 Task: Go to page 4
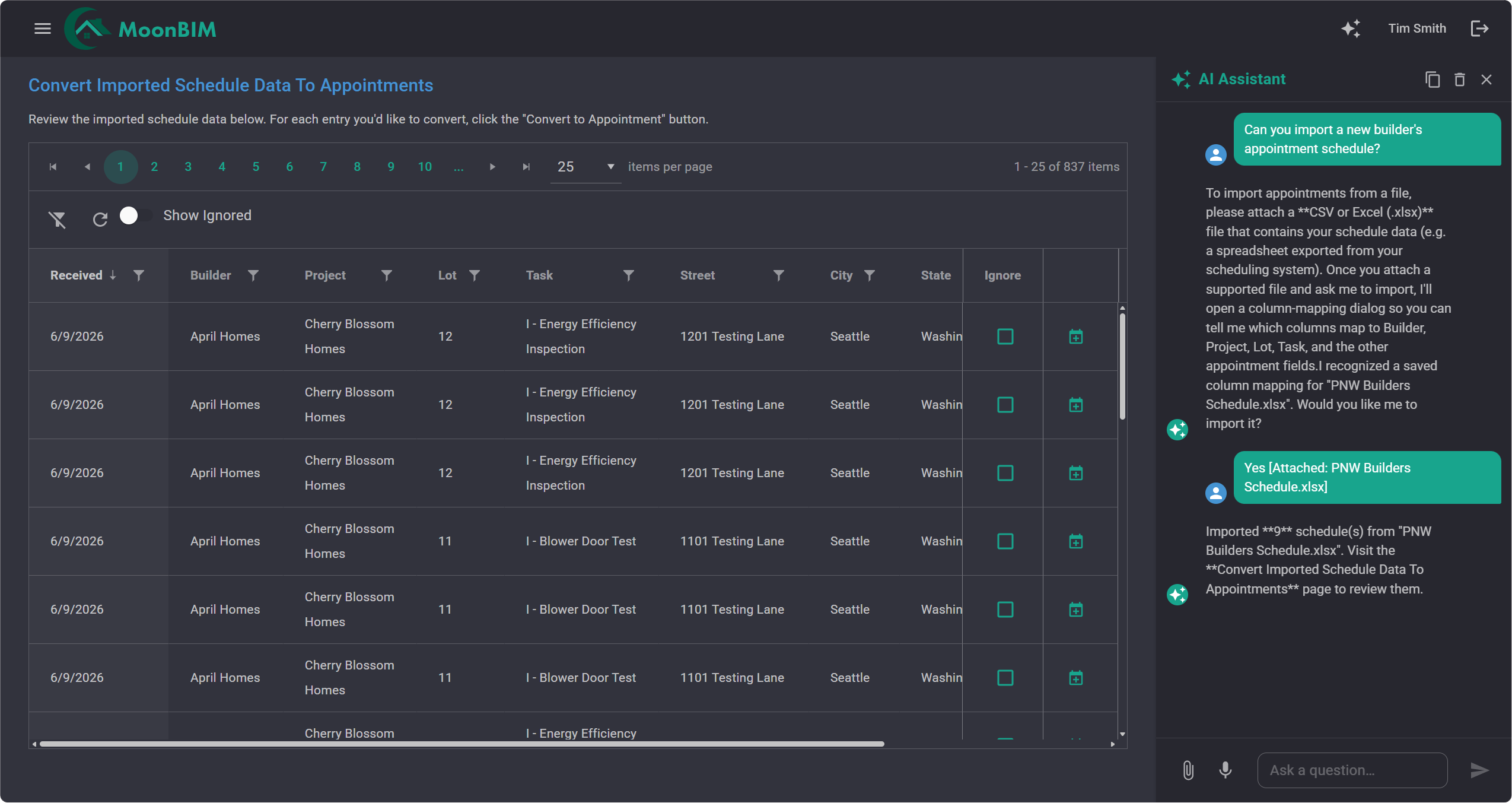[x=222, y=167]
